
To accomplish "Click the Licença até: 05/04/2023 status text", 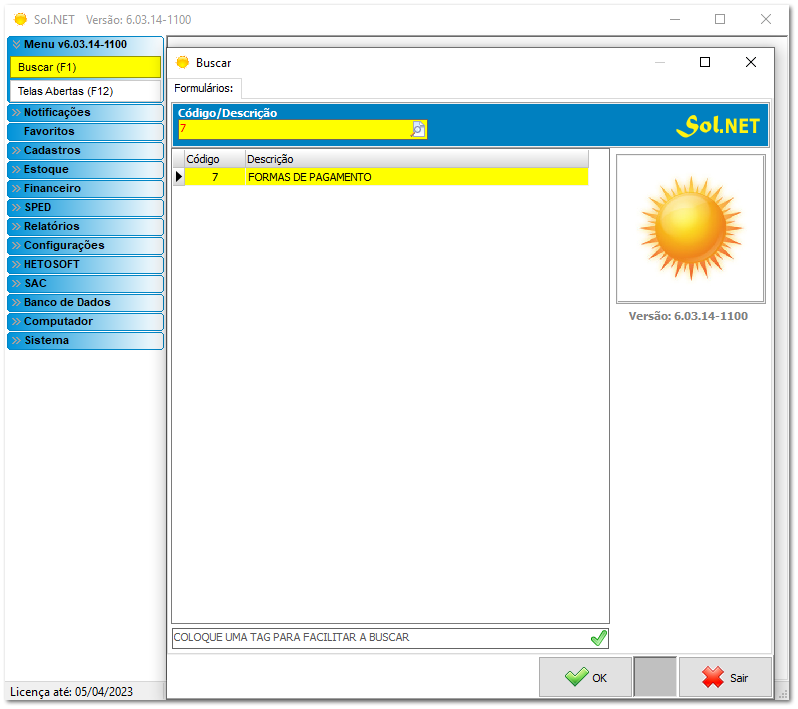I will tap(71, 692).
